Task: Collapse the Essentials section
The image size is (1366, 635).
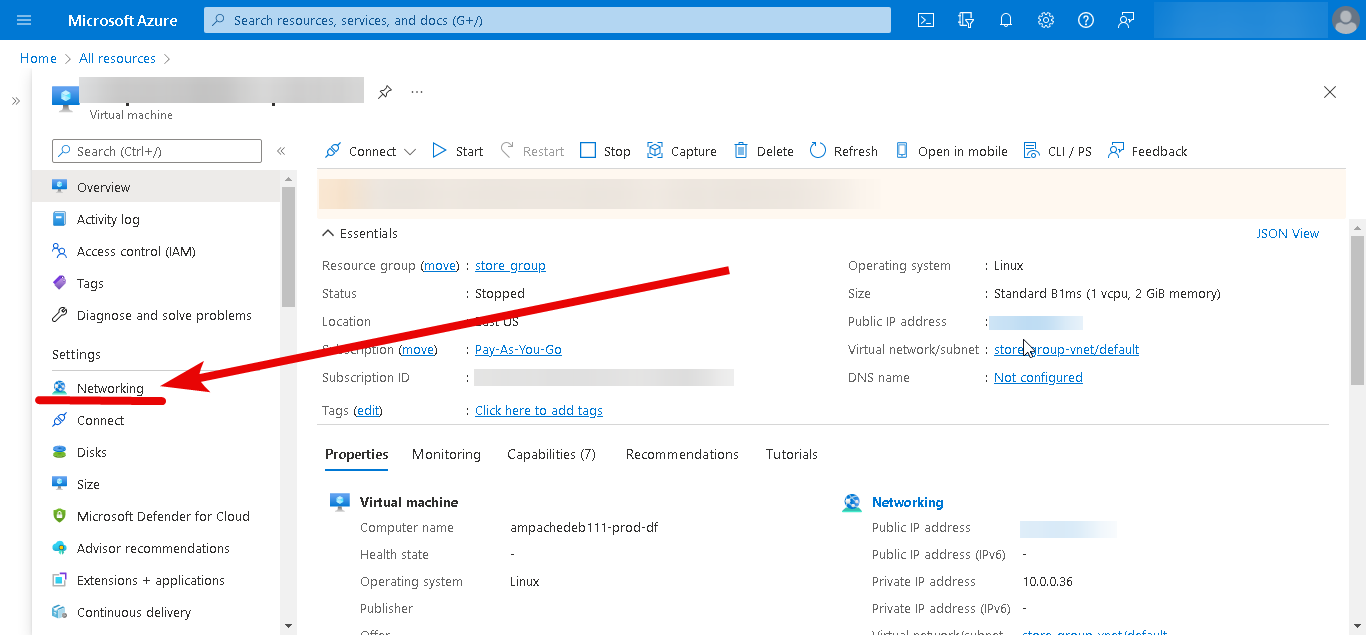Action: click(360, 233)
